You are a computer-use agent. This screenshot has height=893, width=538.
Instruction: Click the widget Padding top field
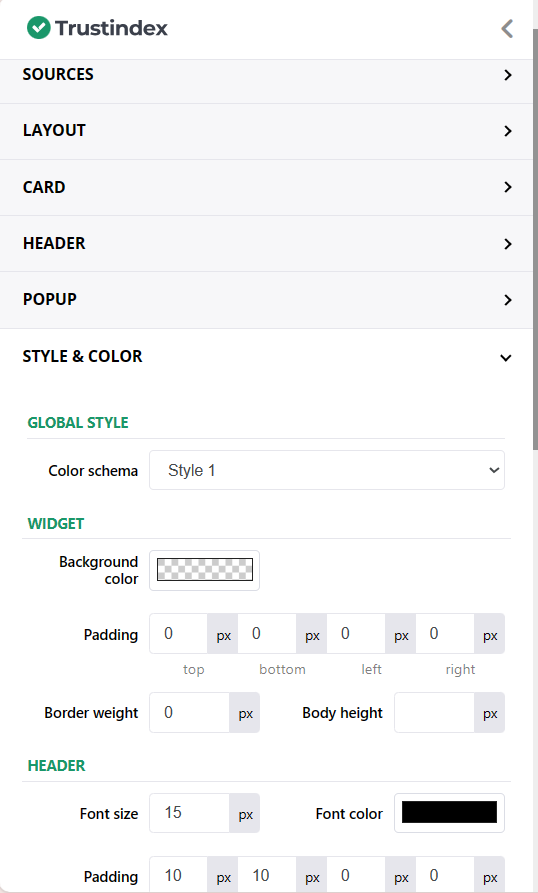coord(179,633)
